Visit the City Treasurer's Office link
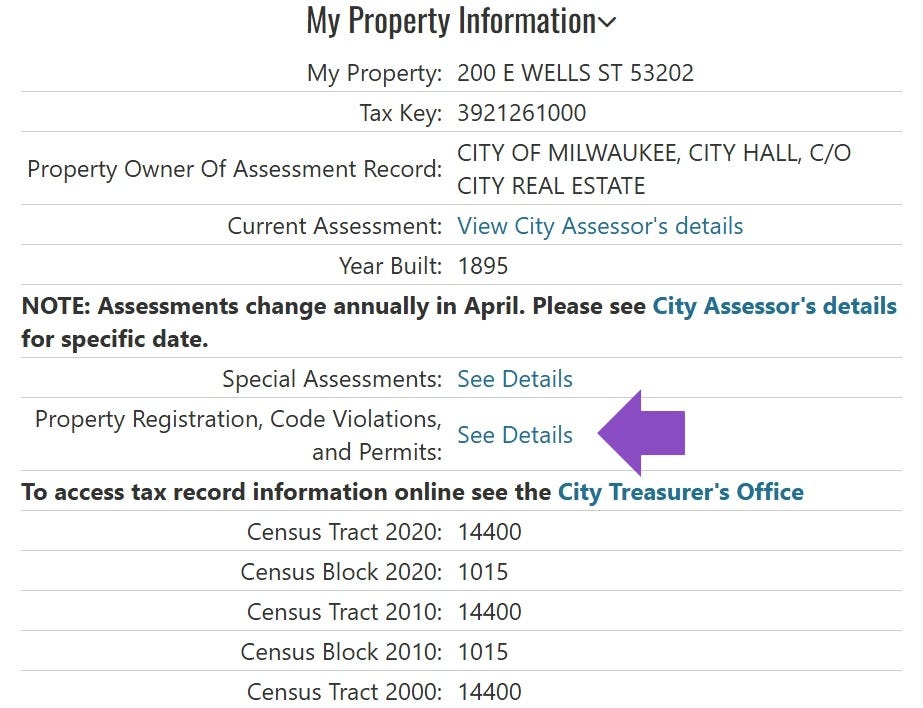This screenshot has height=708, width=923. [680, 492]
